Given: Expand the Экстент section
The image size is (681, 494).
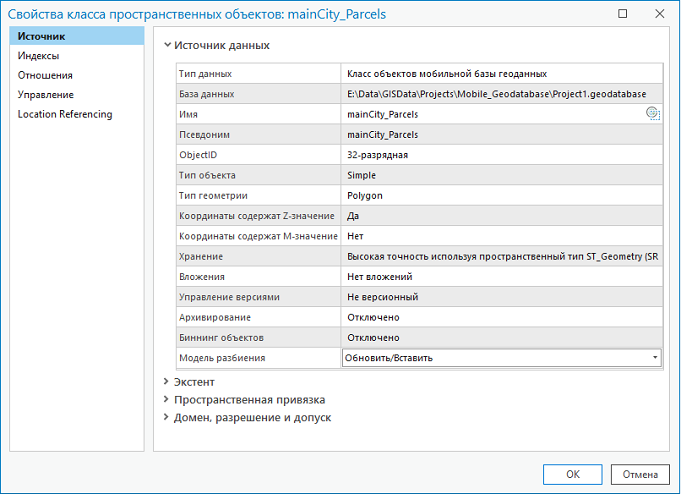Looking at the screenshot, I should coord(167,382).
